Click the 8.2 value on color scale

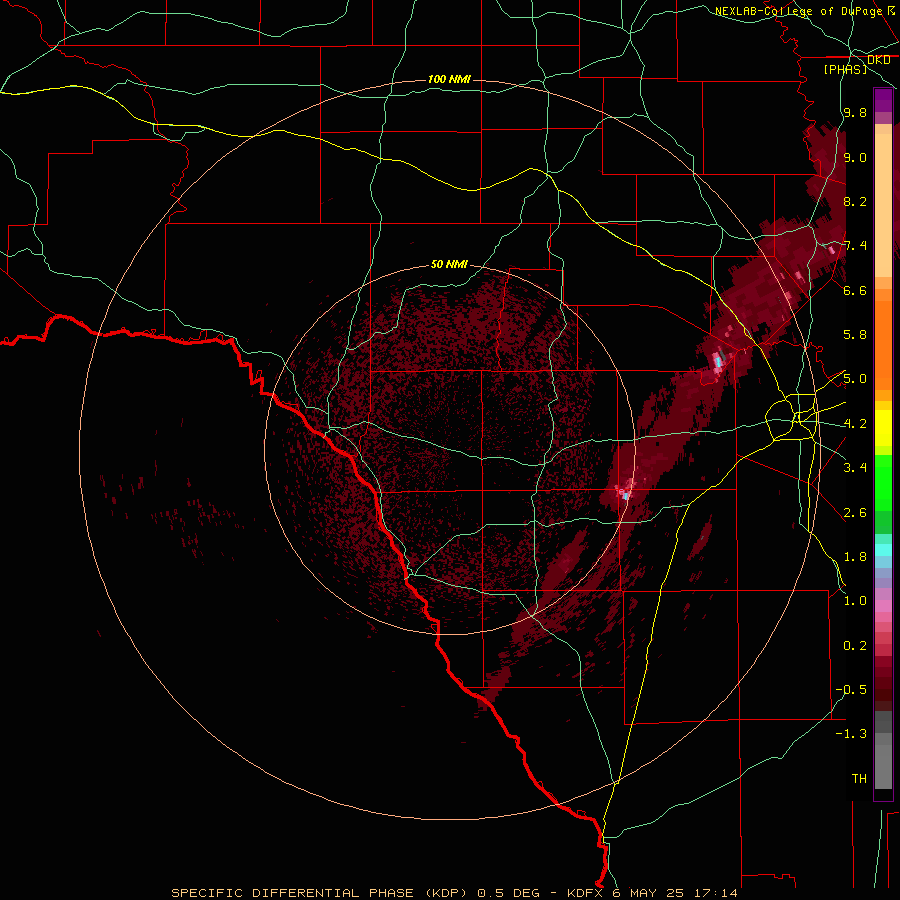(x=855, y=201)
